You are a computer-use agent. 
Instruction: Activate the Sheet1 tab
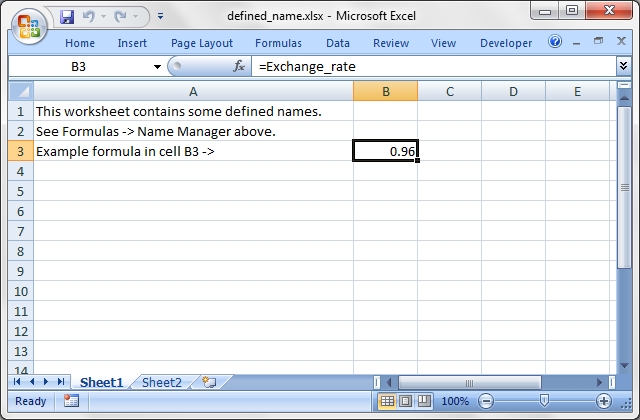[101, 382]
